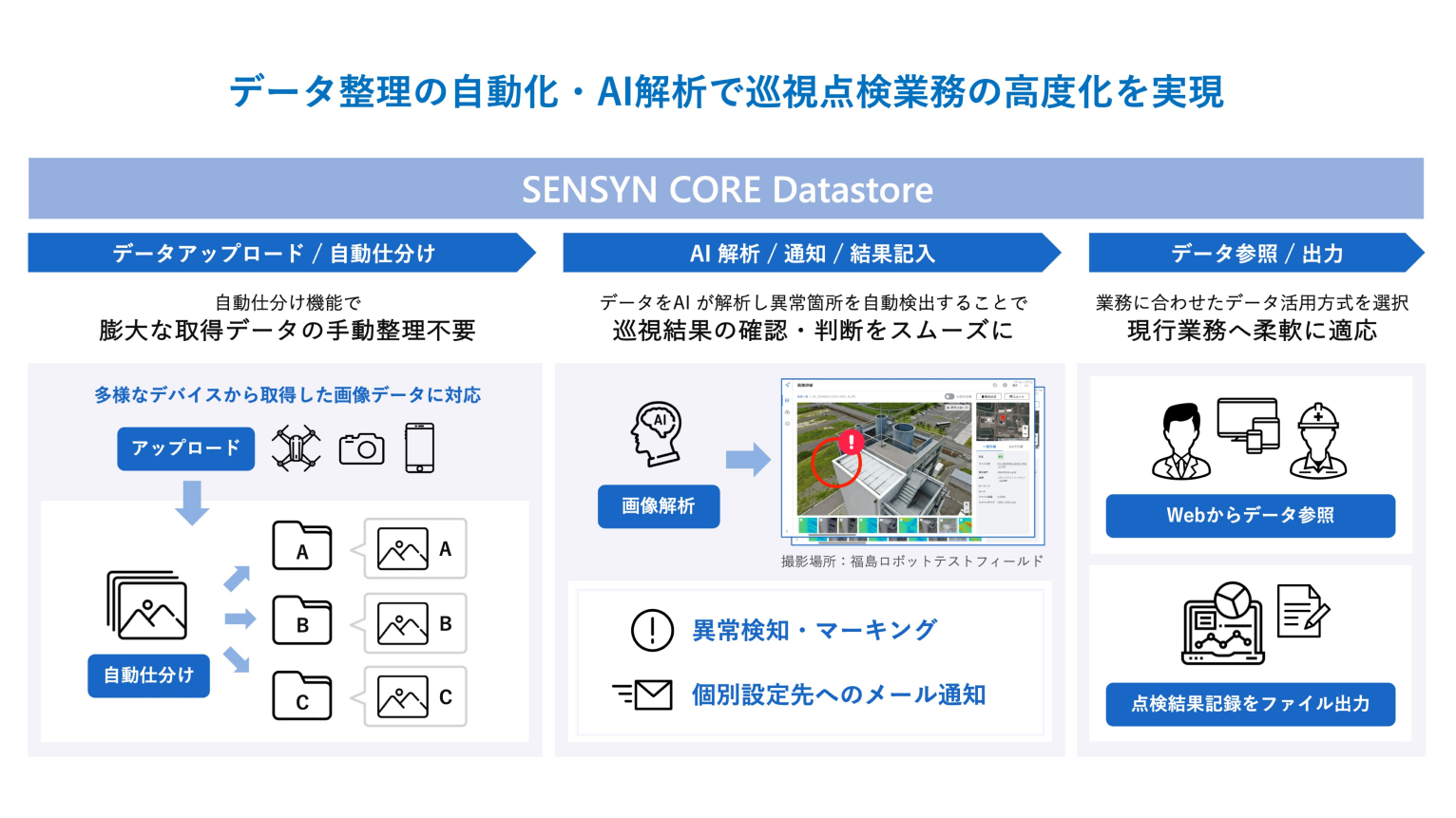1456x818 pixels.
Task: Click the right arrow pointing to analysis screenshot
Action: [748, 460]
